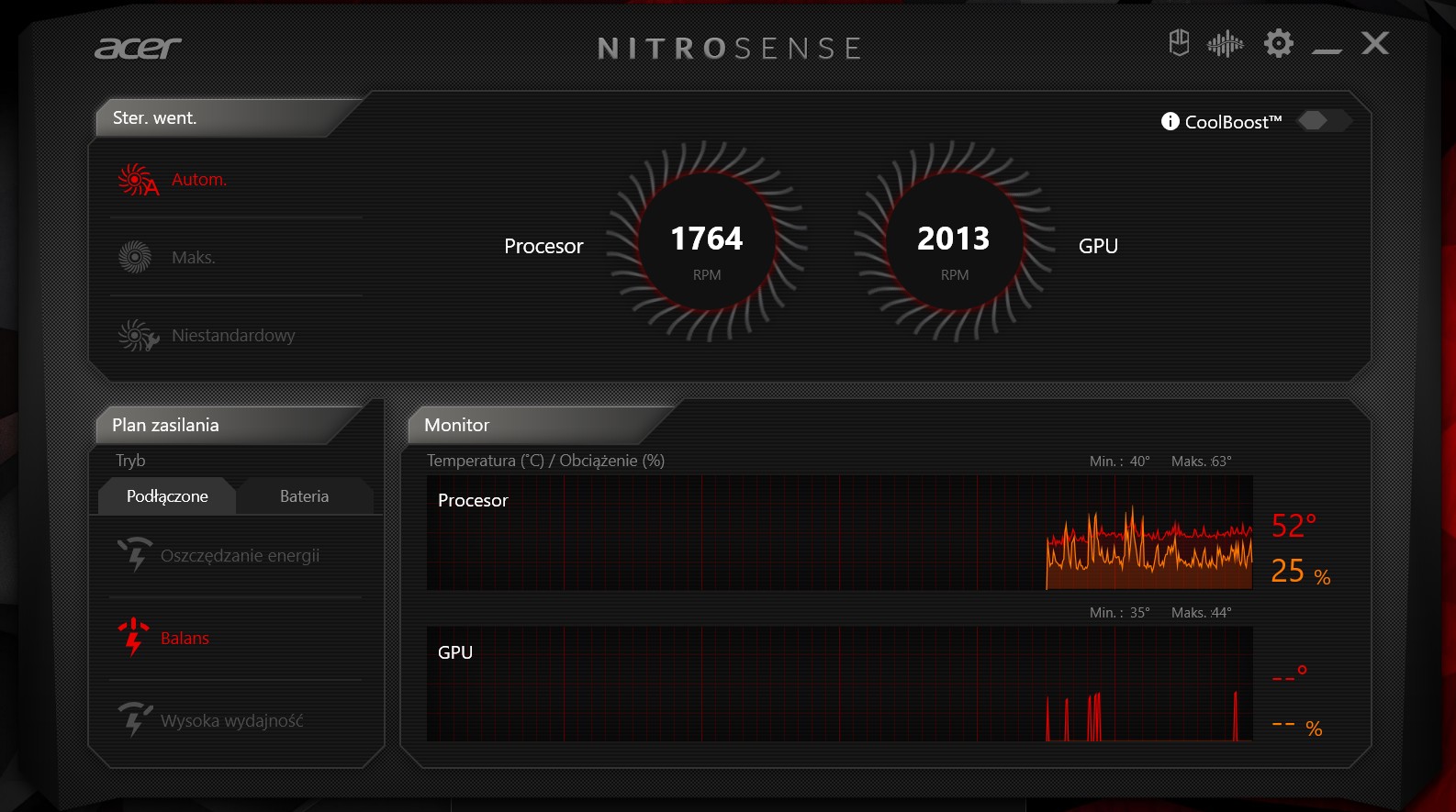Click the 'Temperatura (°C) / Obciążenie (%)' label
Image resolution: width=1456 pixels, height=812 pixels.
pyautogui.click(x=545, y=461)
